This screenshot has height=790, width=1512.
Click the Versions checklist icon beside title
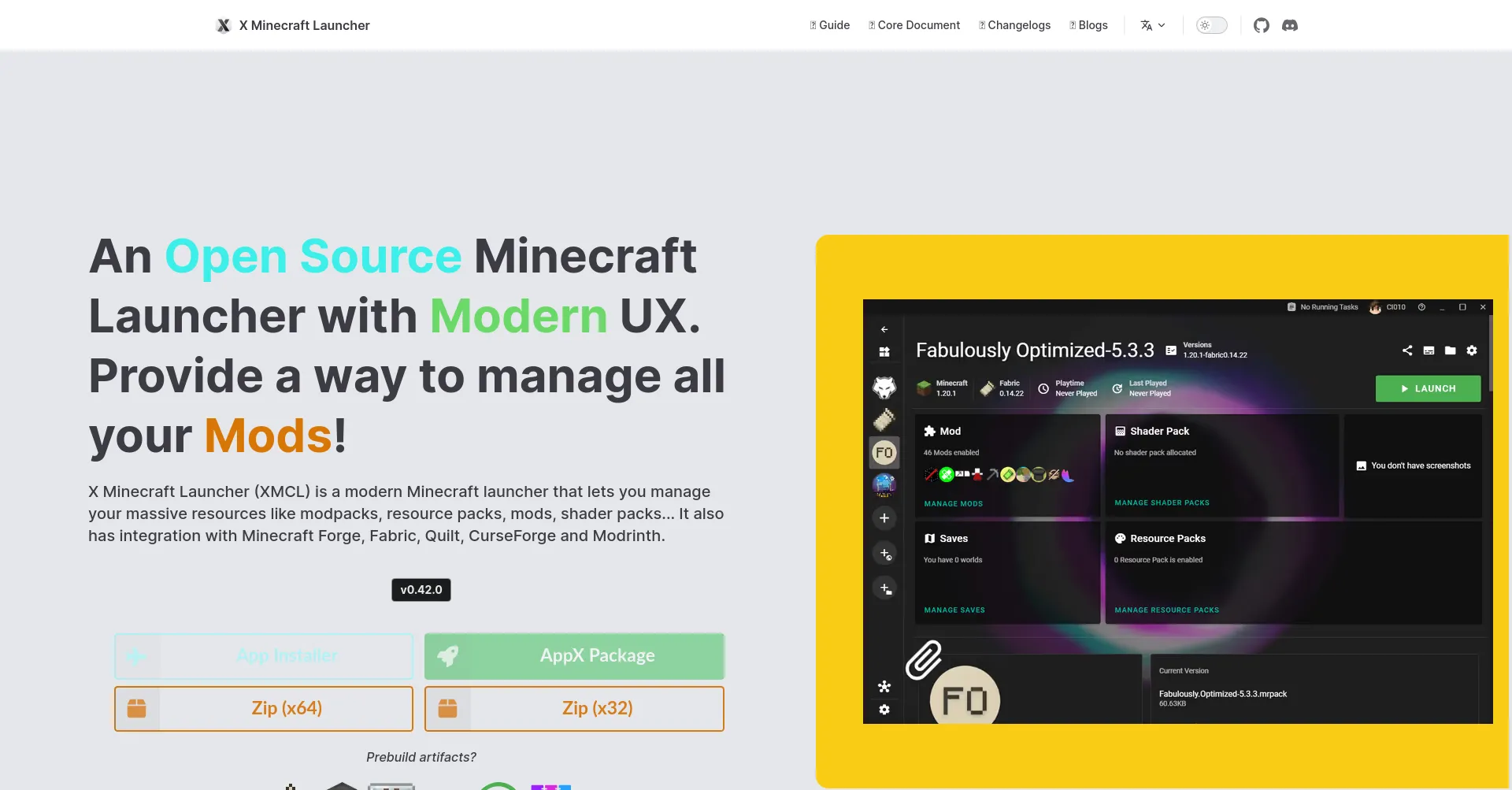click(x=1171, y=350)
